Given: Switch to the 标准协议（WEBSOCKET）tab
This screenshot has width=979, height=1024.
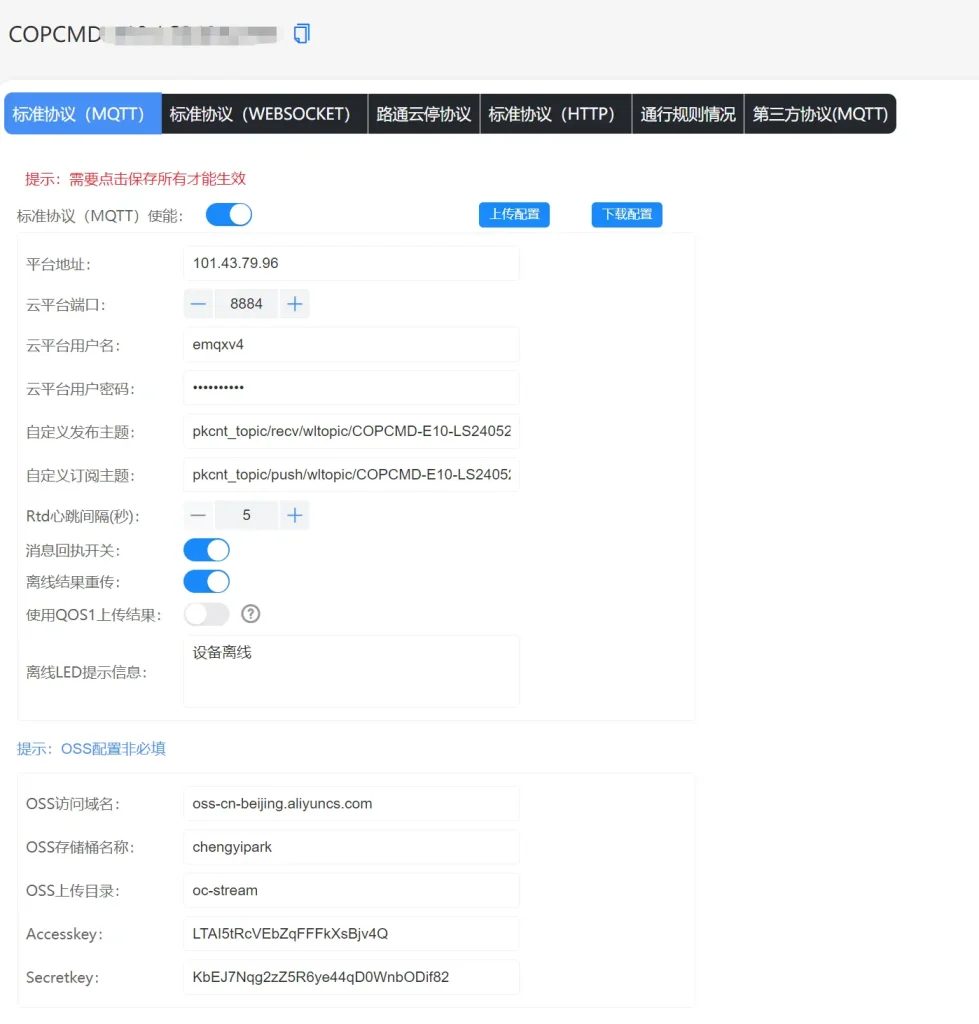Looking at the screenshot, I should [x=265, y=113].
